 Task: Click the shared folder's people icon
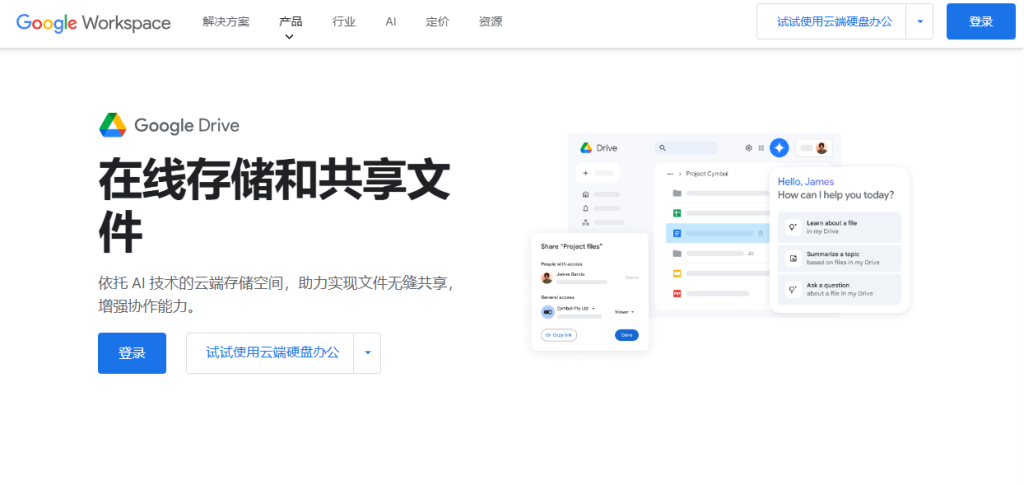pos(751,253)
